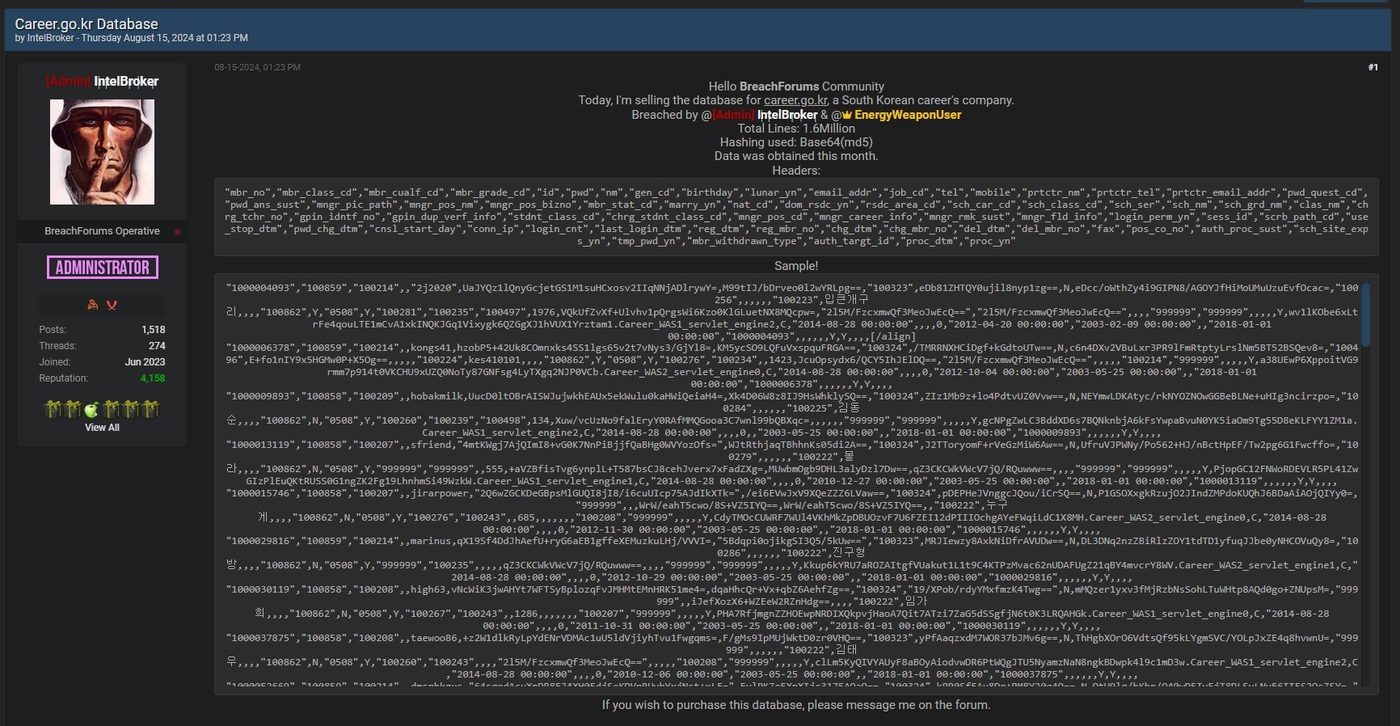Viewport: 1400px width, 726px height.
Task: Click the 'Total Lines: 1.6Million' text
Action: point(796,129)
